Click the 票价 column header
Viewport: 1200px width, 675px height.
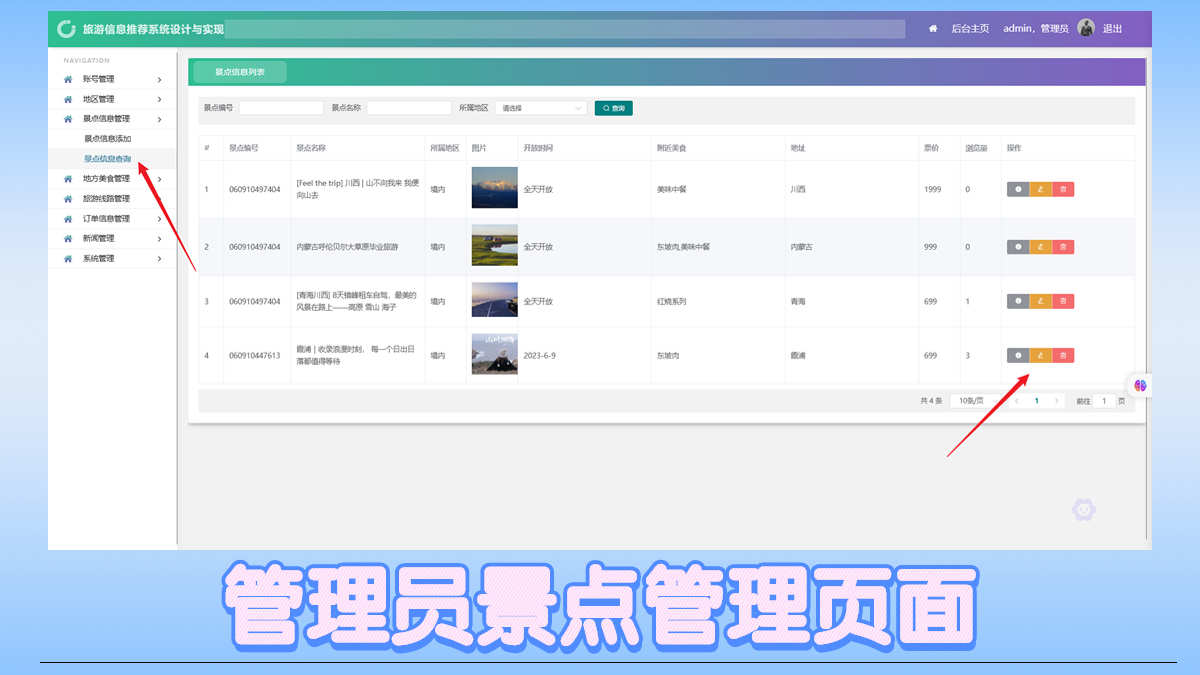click(x=931, y=148)
